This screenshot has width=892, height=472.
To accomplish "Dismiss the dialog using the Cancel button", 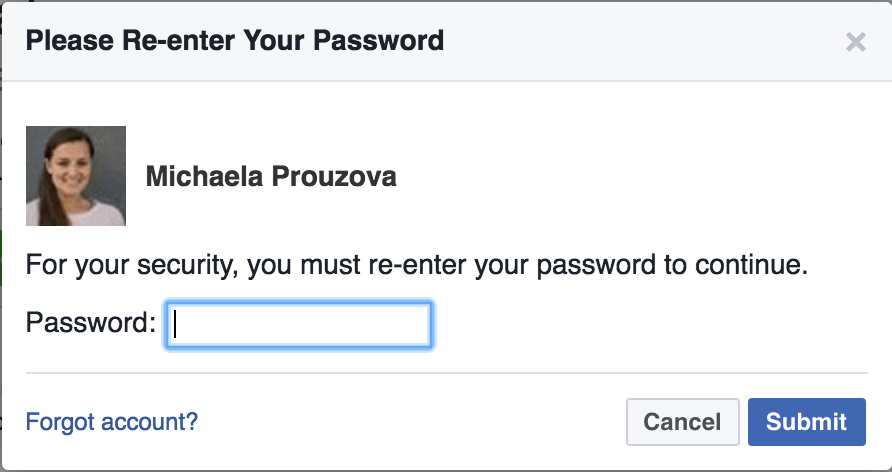I will coord(682,422).
